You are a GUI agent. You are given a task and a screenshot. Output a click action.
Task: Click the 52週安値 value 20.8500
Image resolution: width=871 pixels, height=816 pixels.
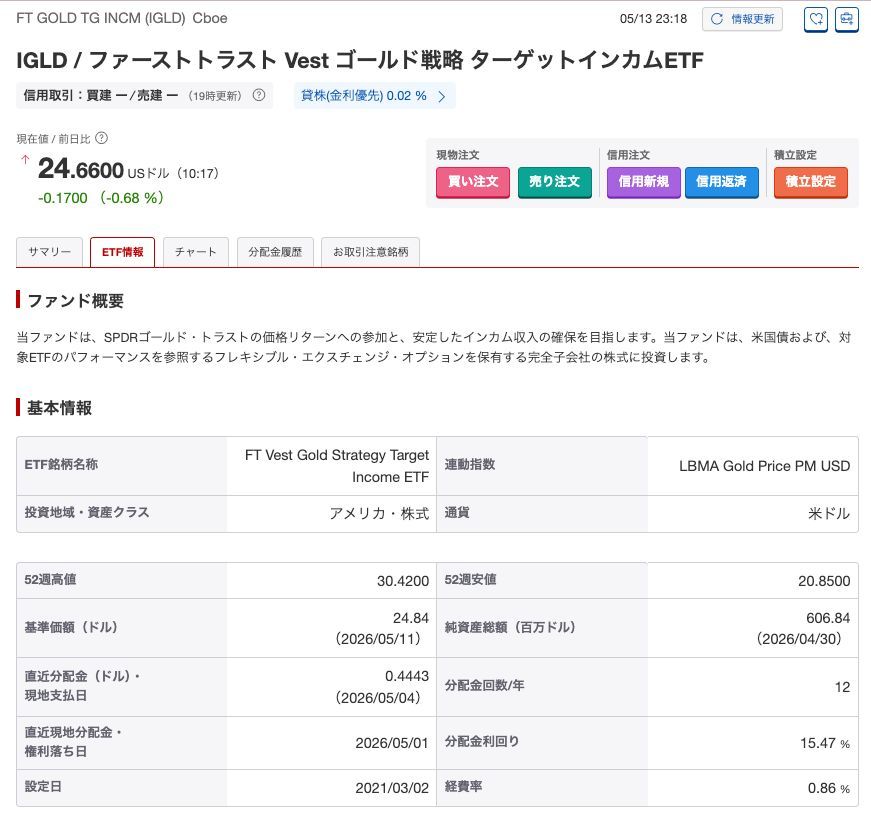[824, 581]
